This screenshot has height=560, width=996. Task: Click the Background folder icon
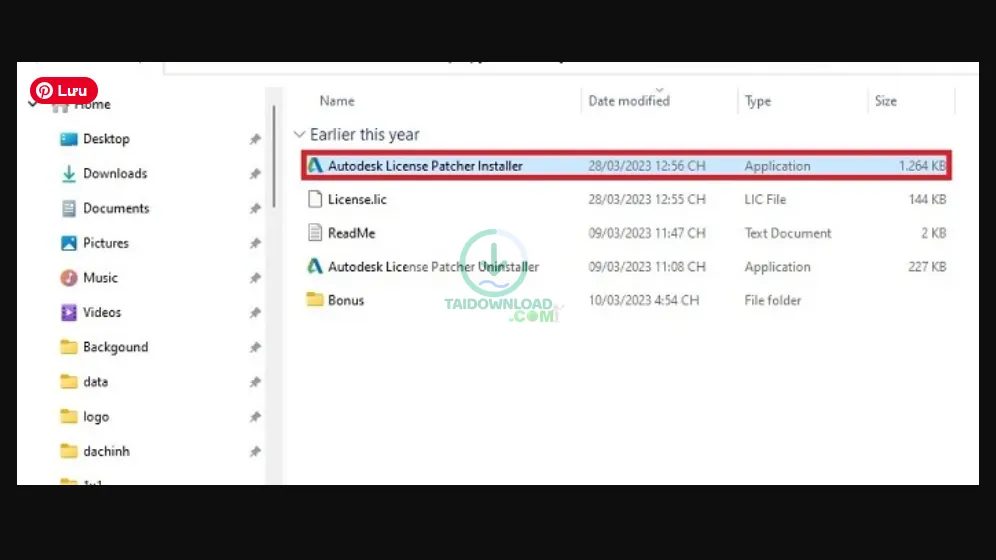tap(69, 347)
